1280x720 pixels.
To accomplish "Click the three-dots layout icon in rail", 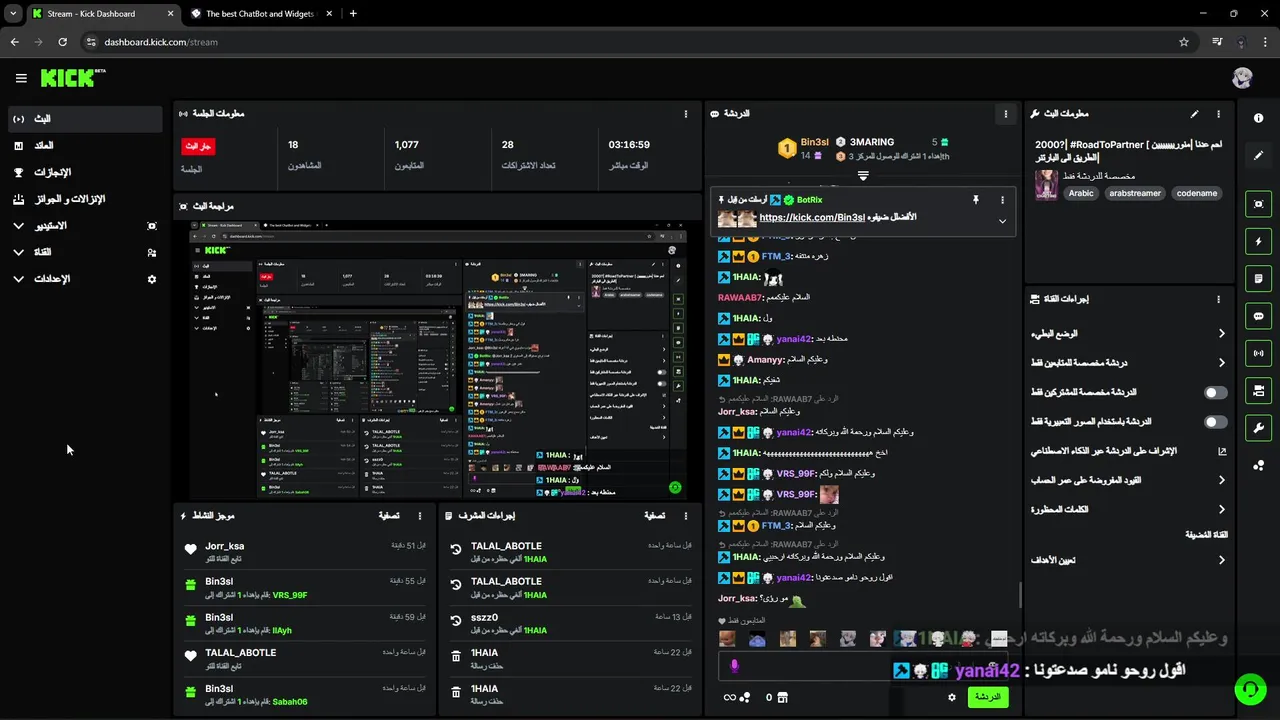I will coord(1258,465).
